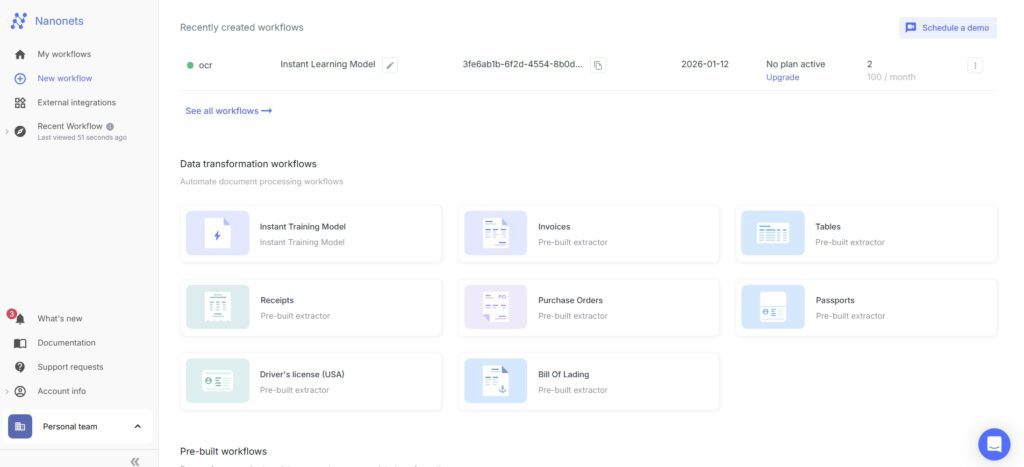Click the Documentation book icon
The width and height of the screenshot is (1024, 467).
pos(20,343)
